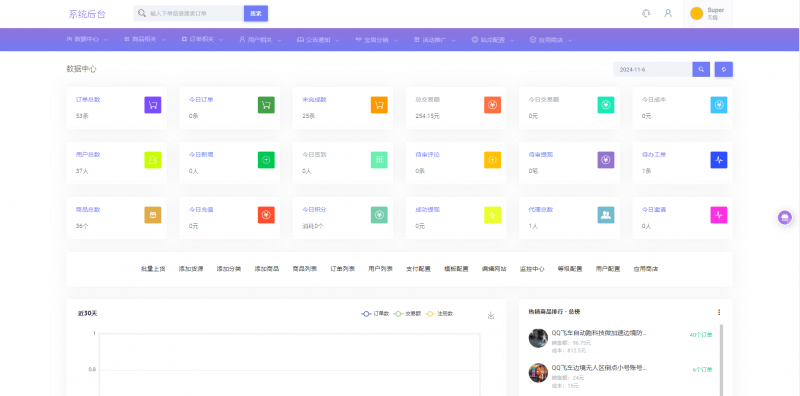The image size is (800, 396).
Task: Click the teal yen icon for 今日交易额
Action: [606, 105]
